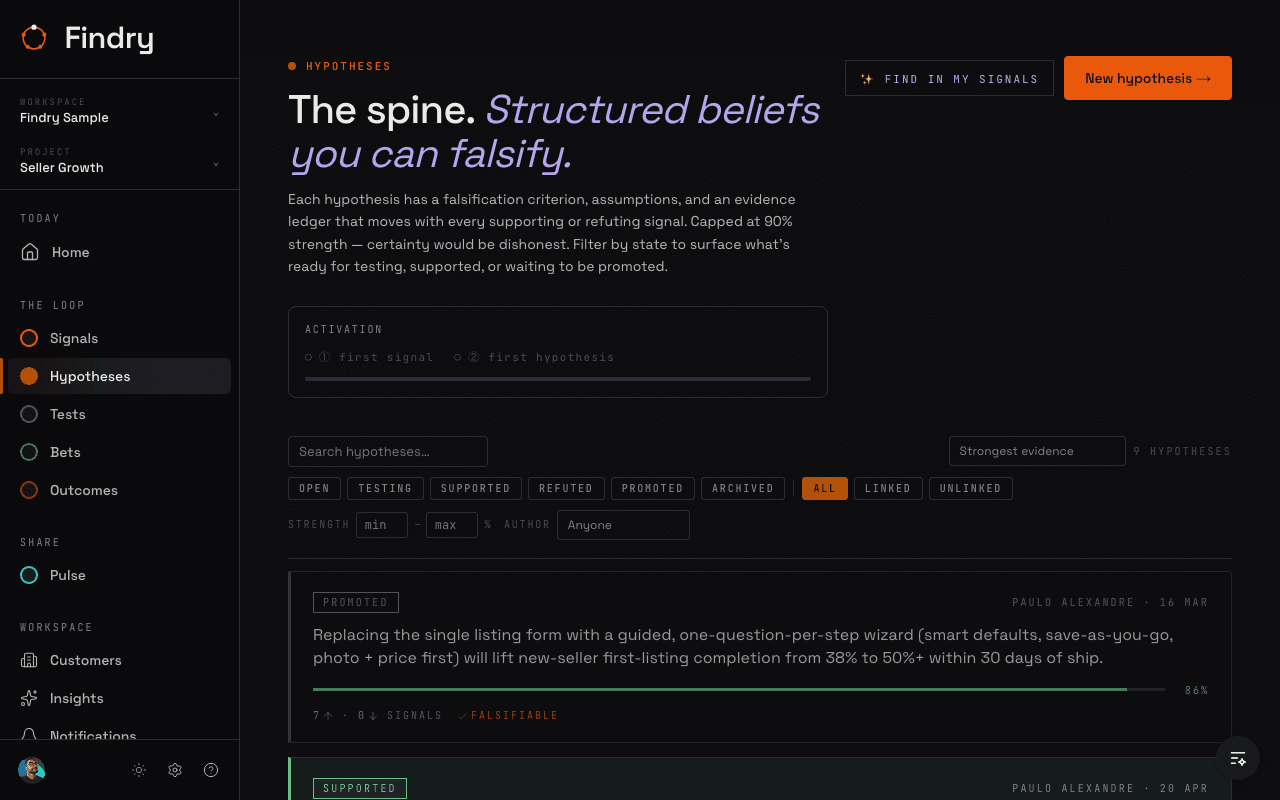Image resolution: width=1280 pixels, height=800 pixels.
Task: Open the Strongest evidence sort dropdown
Action: (1037, 451)
